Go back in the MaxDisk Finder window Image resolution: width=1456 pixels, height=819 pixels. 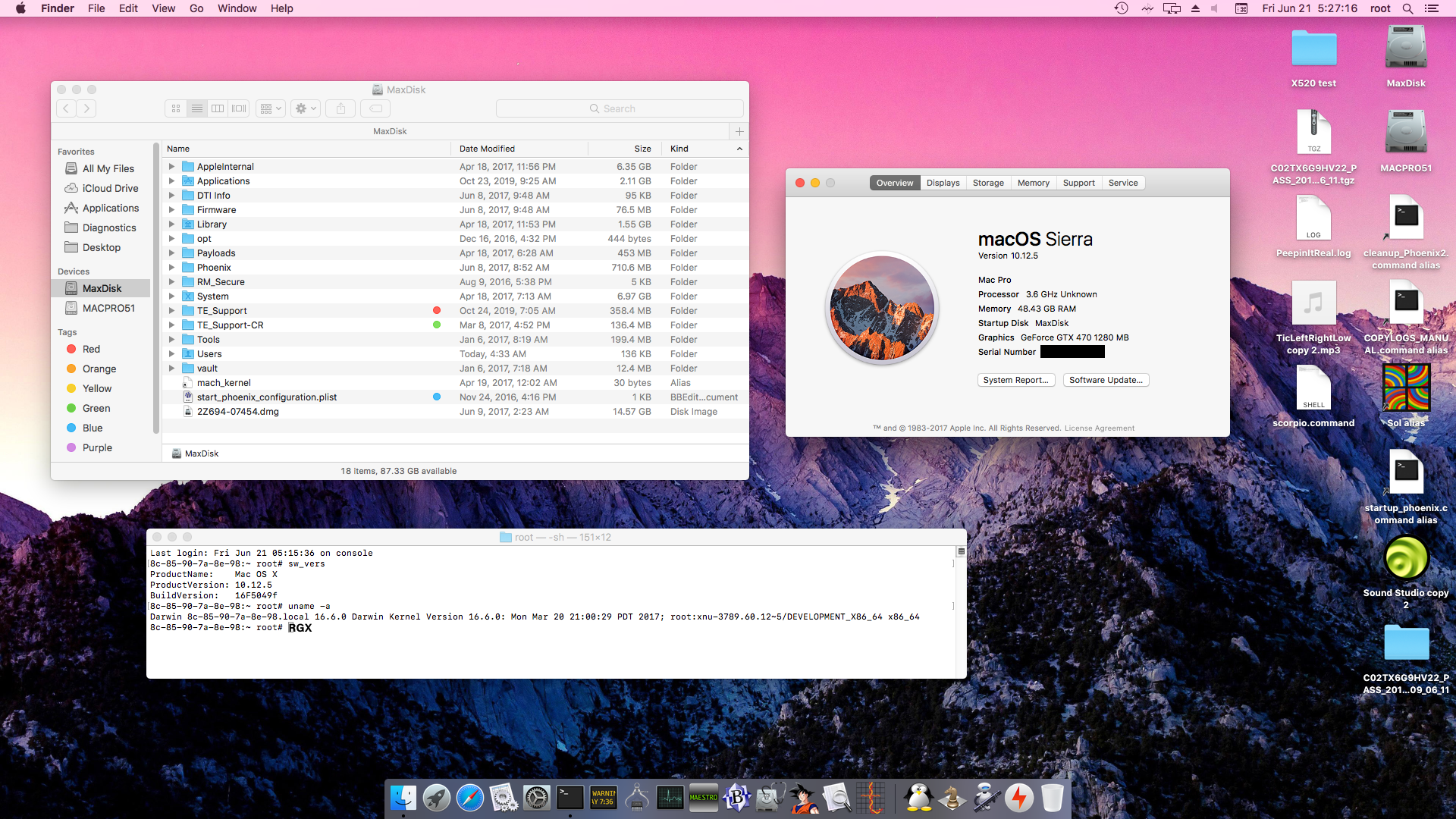[x=67, y=108]
